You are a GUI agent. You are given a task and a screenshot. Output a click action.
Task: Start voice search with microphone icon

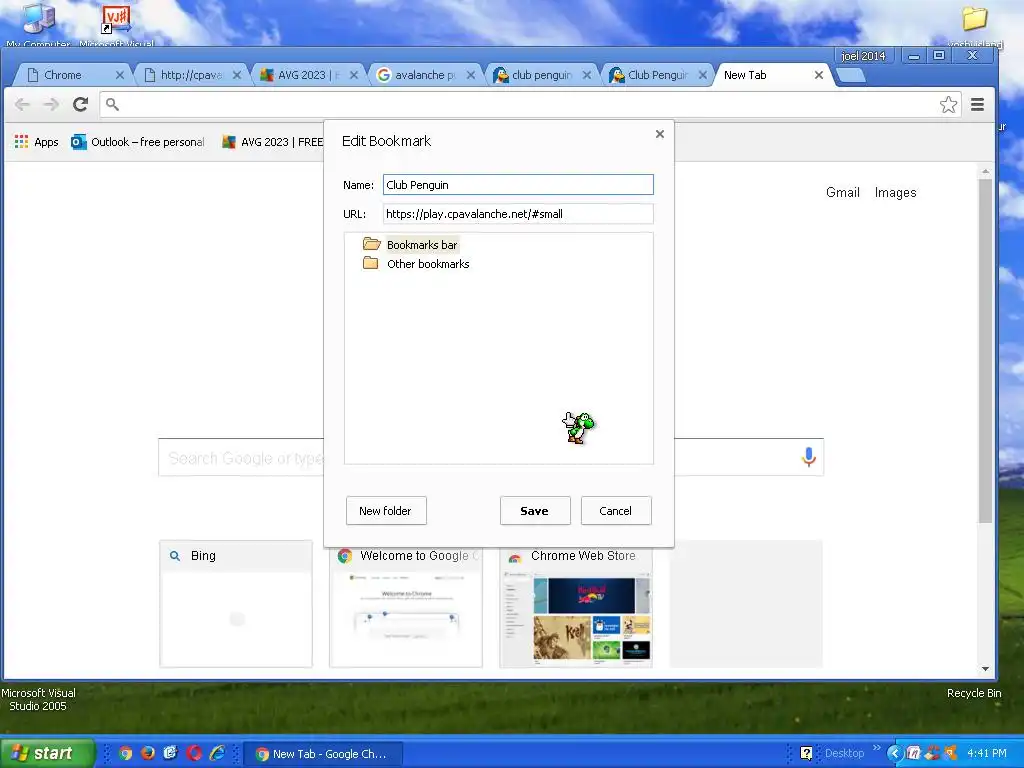pos(808,457)
